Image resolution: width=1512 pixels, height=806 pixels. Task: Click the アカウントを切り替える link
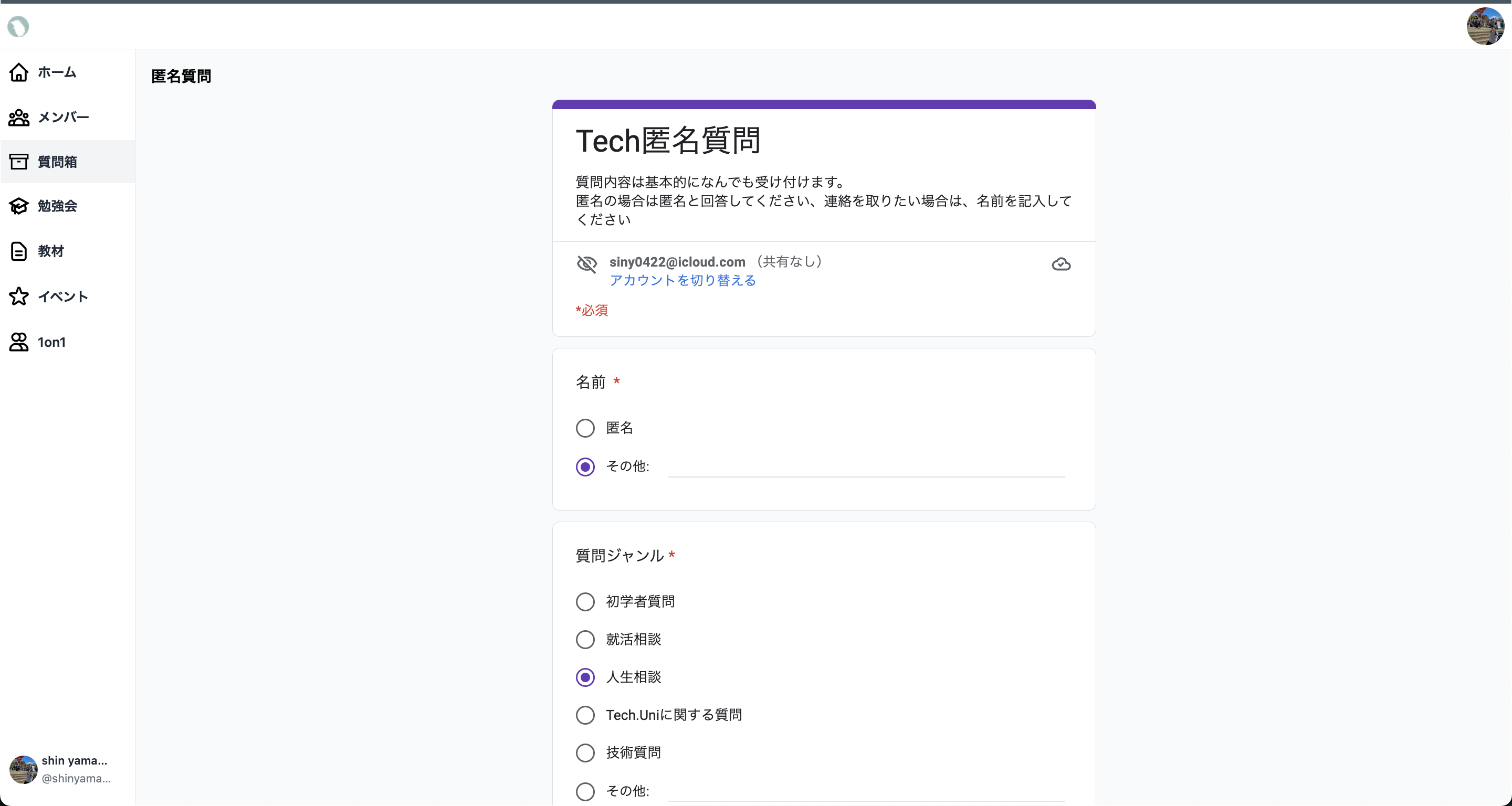pos(682,280)
